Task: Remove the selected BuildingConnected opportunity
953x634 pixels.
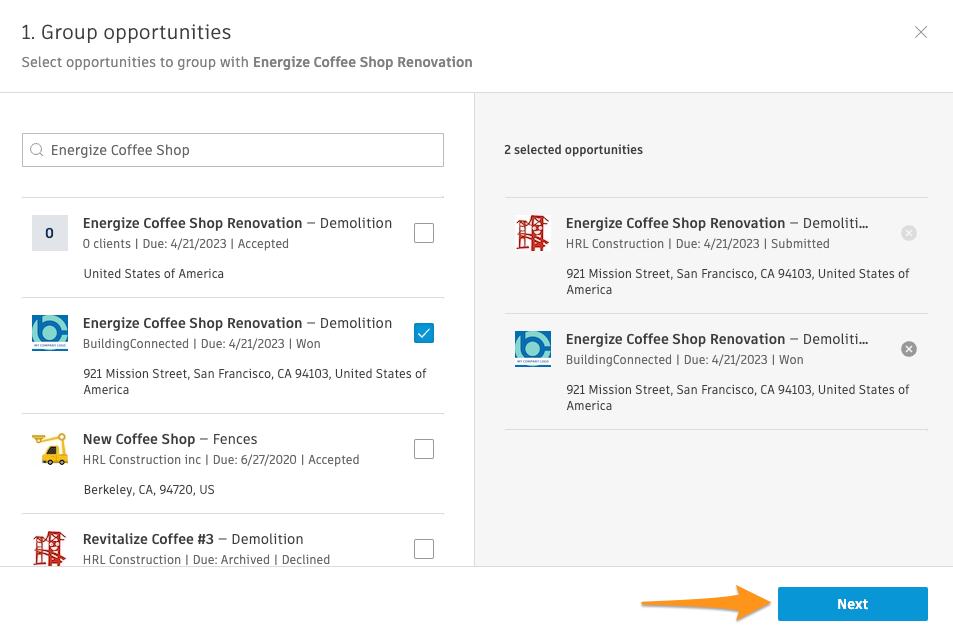Action: coord(908,349)
